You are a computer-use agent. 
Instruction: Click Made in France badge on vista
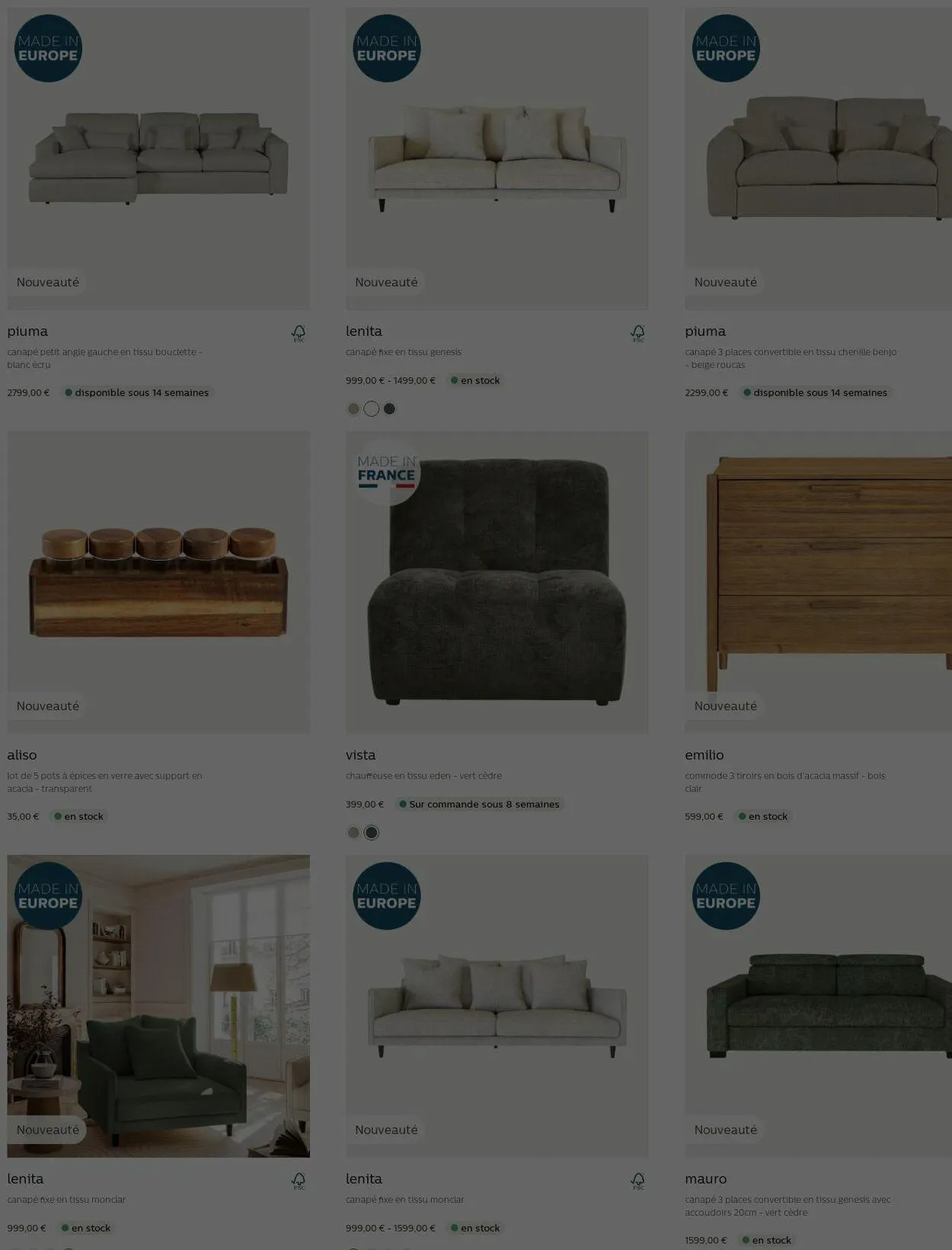[x=386, y=472]
